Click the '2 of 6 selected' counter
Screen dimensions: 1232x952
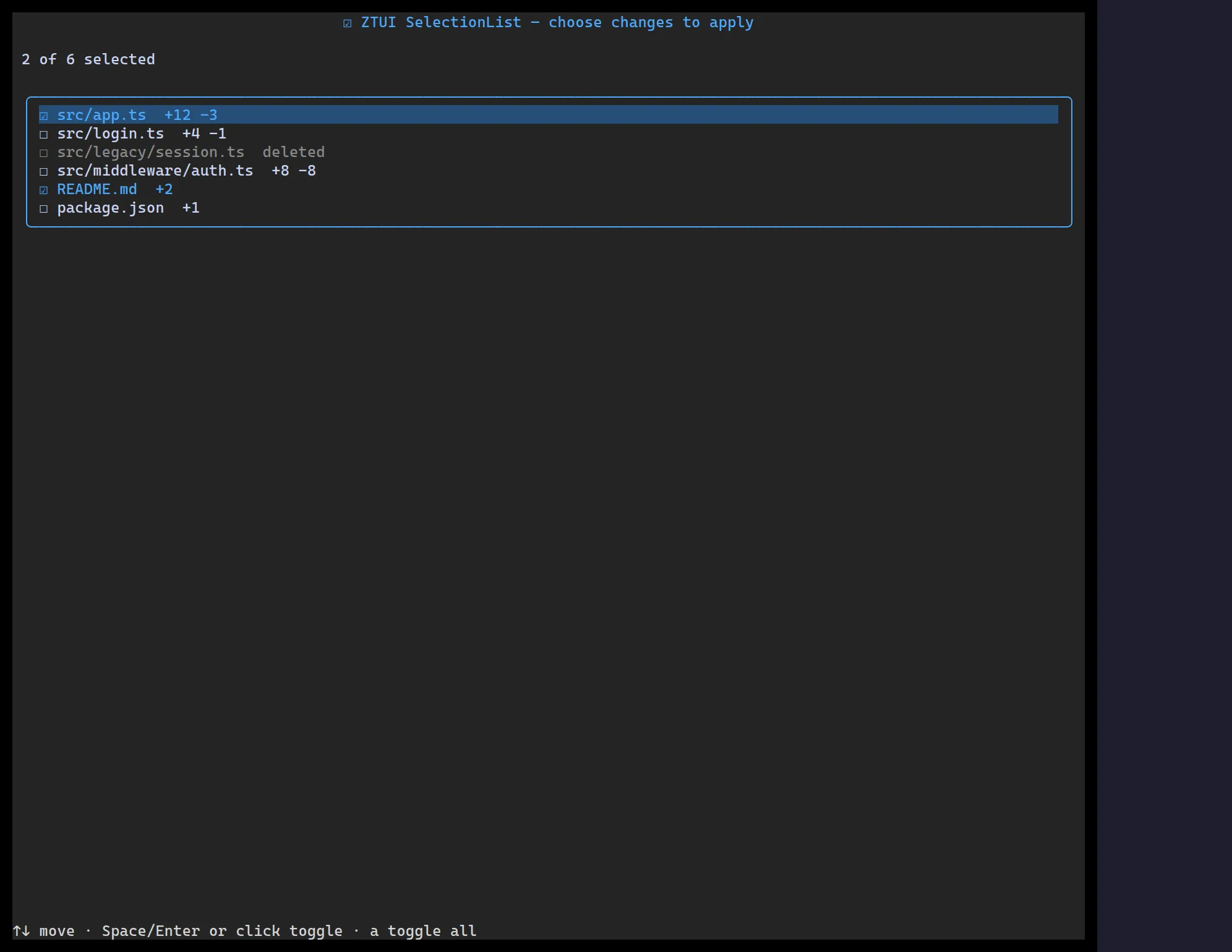click(88, 59)
